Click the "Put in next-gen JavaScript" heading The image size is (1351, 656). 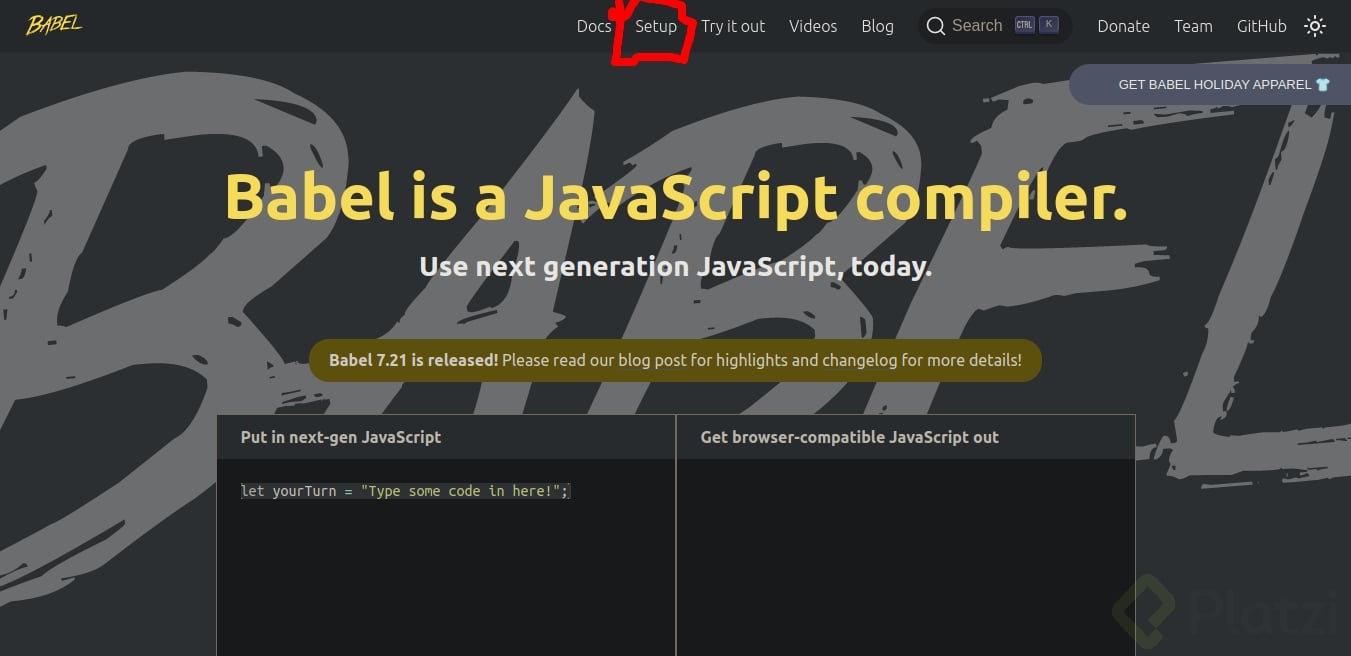click(x=341, y=437)
